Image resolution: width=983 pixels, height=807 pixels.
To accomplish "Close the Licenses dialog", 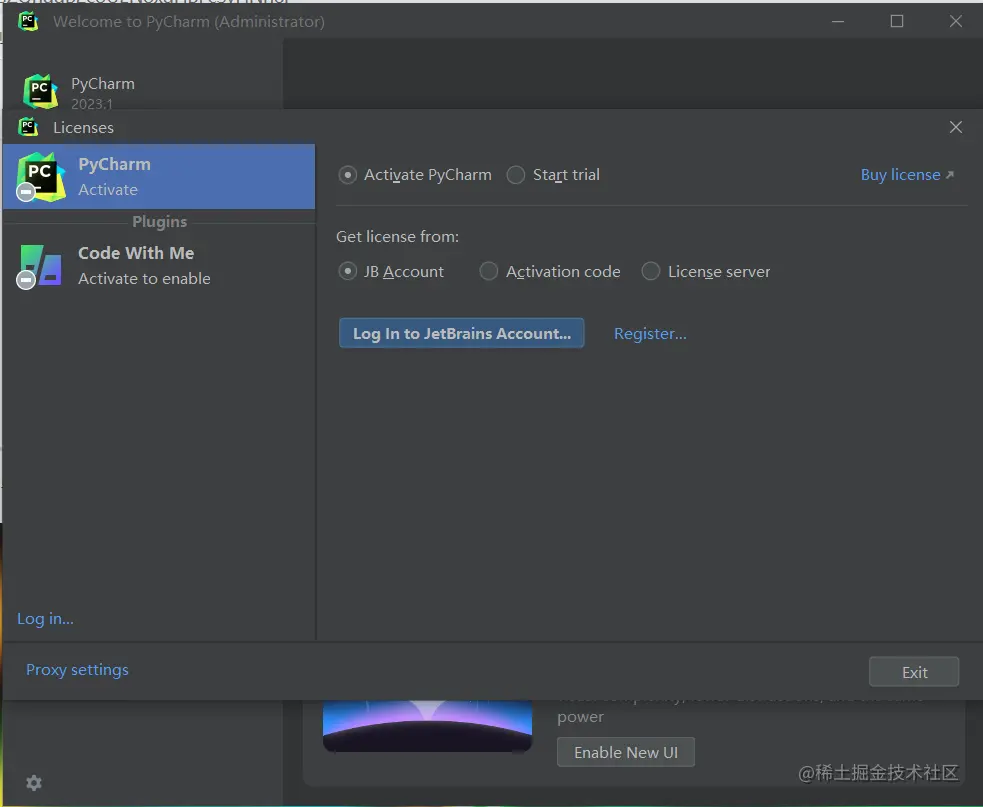I will click(955, 127).
